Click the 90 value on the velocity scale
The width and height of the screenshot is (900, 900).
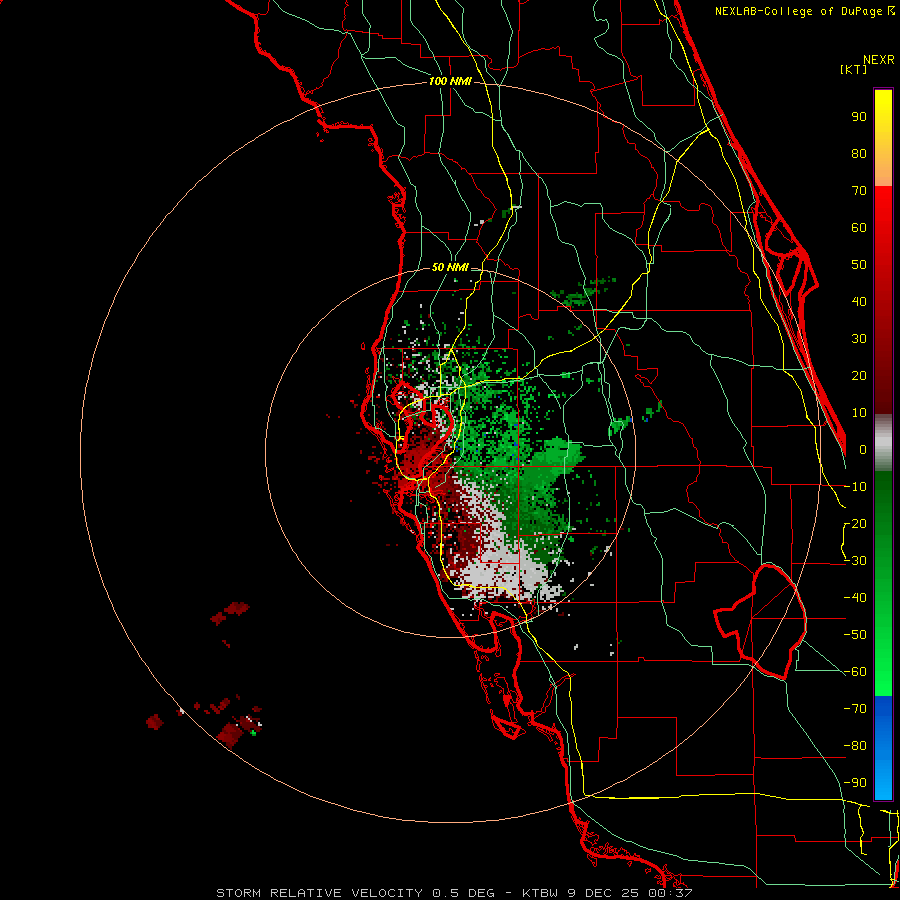pos(859,117)
